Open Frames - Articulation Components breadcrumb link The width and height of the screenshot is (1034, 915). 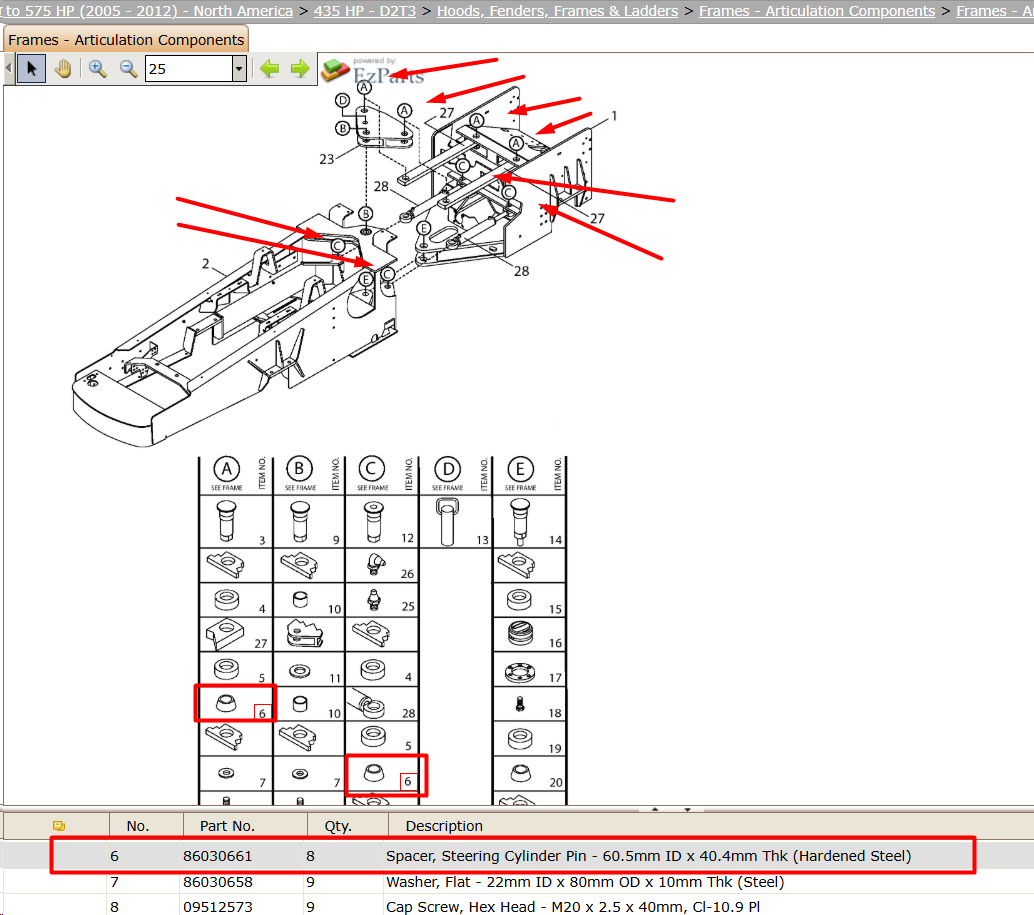coord(817,11)
